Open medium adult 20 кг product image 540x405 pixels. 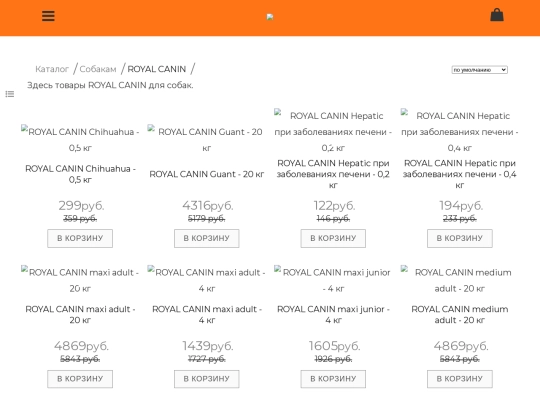(460, 280)
